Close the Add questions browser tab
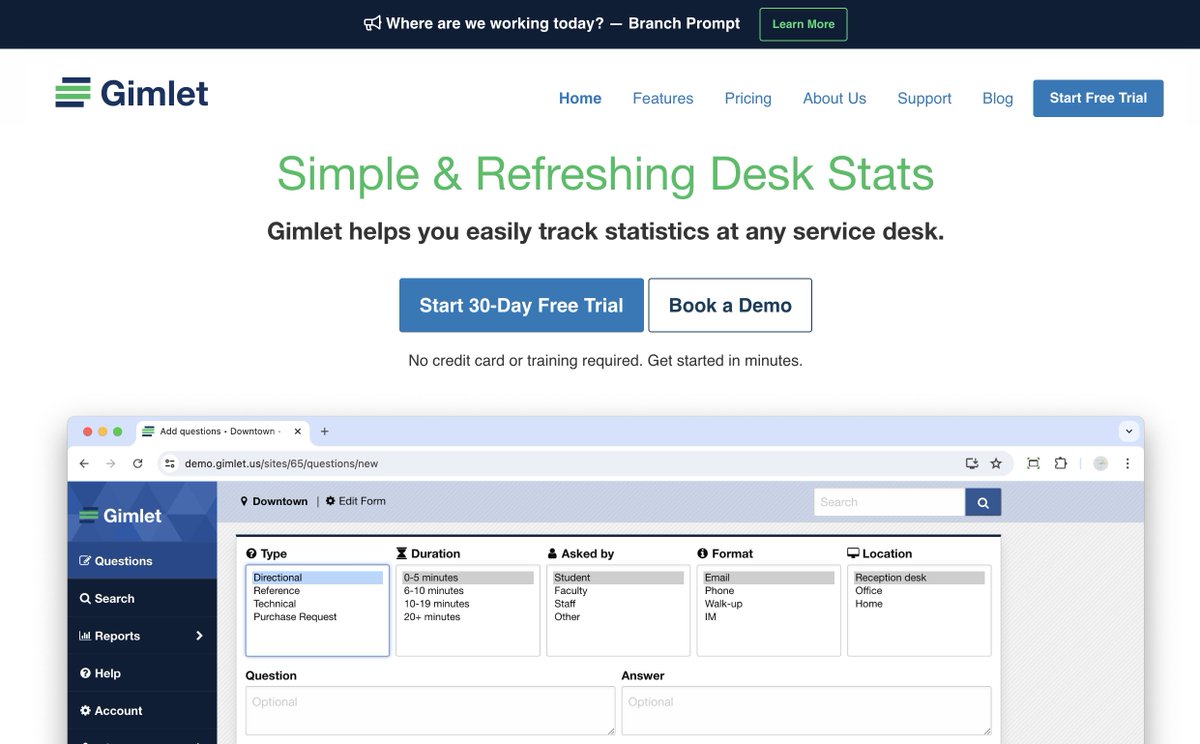Viewport: 1200px width, 744px height. [x=297, y=431]
